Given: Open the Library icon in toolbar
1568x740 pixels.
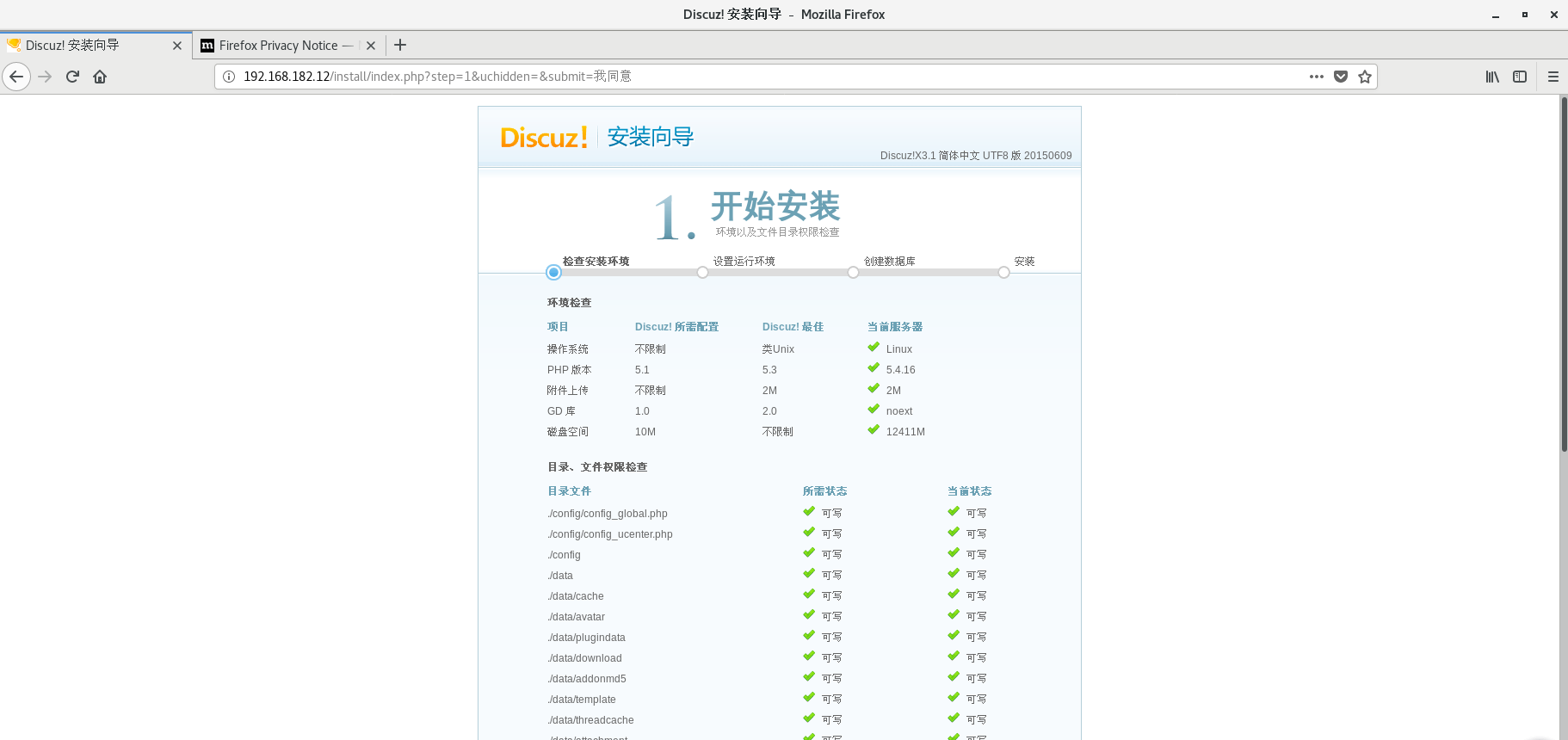Looking at the screenshot, I should coord(1492,77).
